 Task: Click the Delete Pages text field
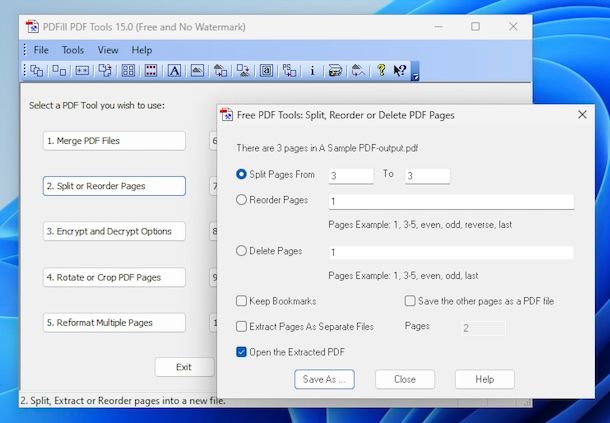click(451, 253)
